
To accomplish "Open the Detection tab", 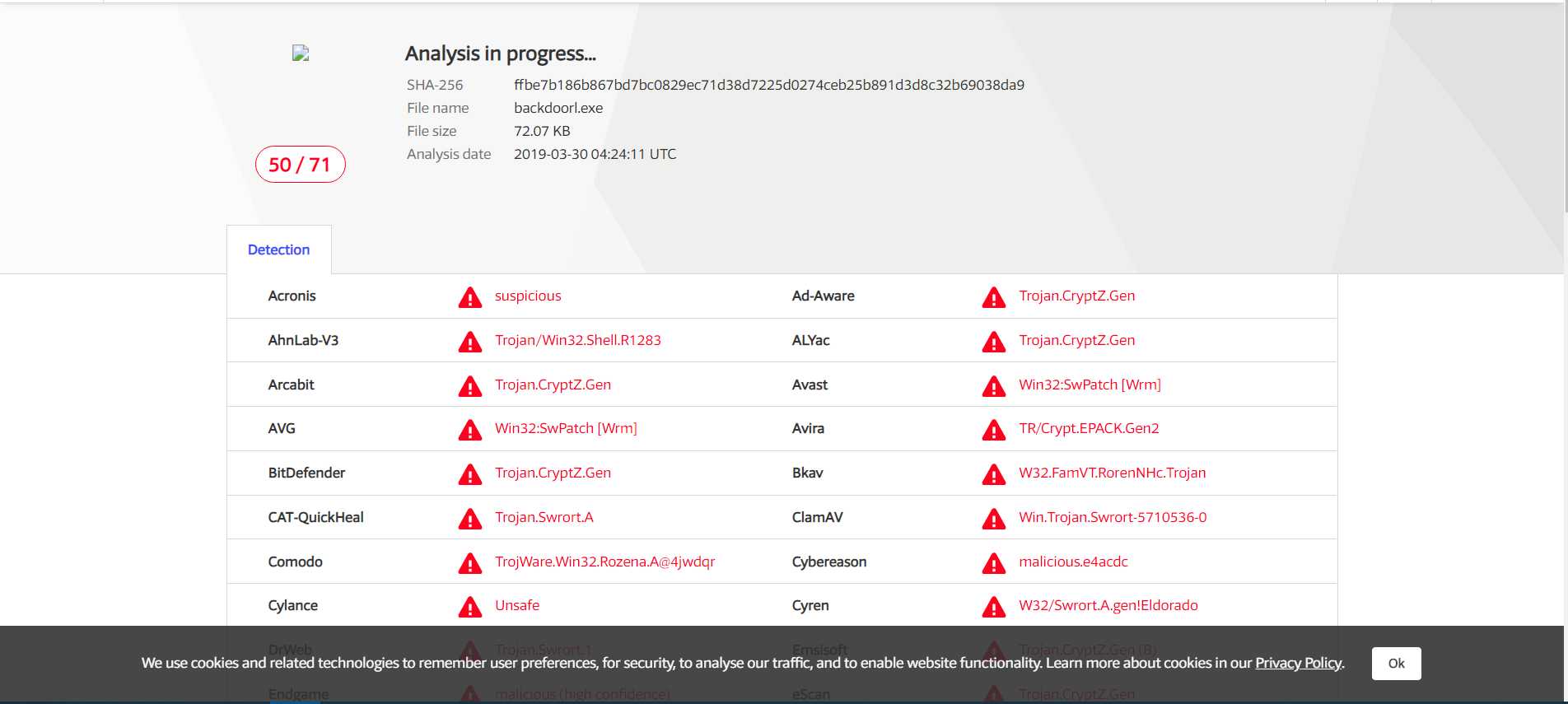I will 278,249.
